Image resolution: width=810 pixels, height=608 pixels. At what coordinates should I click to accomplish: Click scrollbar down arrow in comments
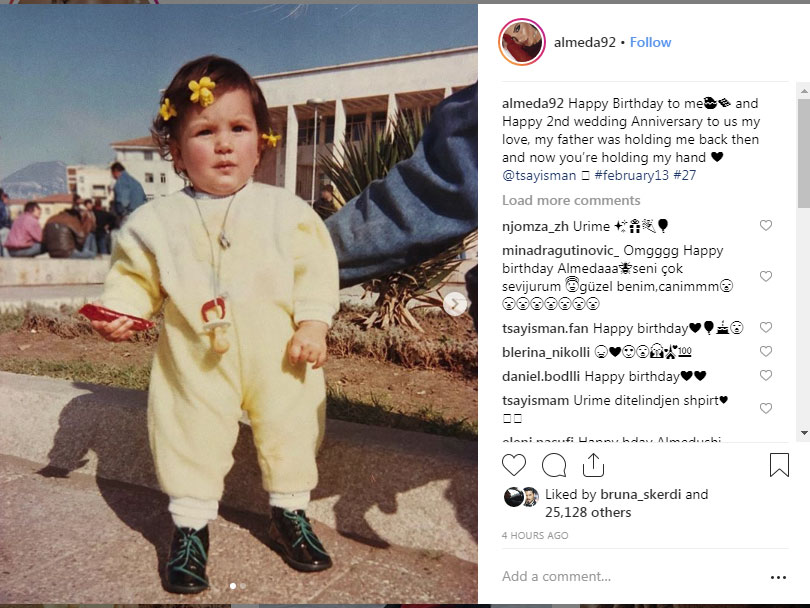pyautogui.click(x=804, y=433)
